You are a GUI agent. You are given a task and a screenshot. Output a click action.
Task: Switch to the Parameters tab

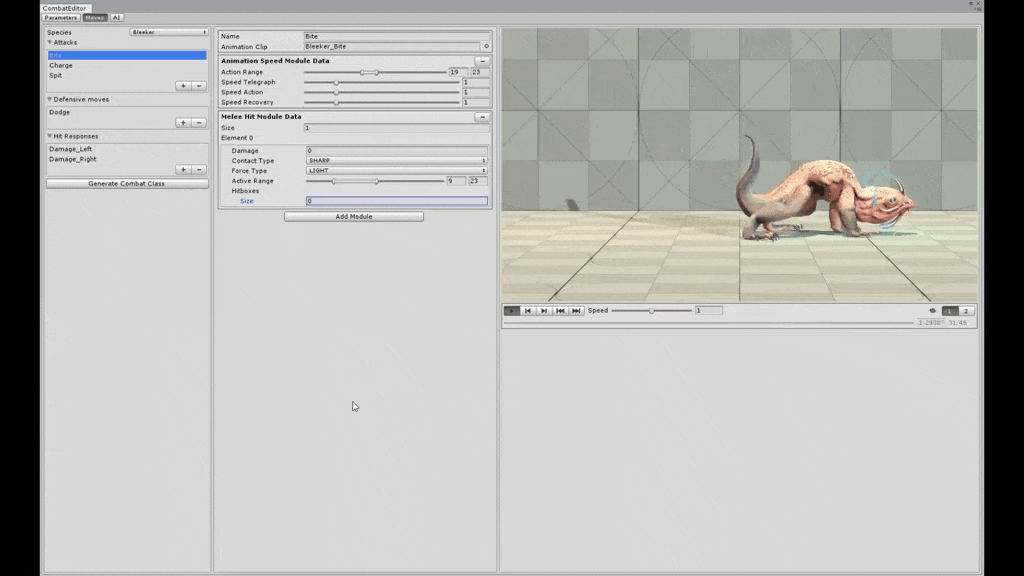coord(60,18)
